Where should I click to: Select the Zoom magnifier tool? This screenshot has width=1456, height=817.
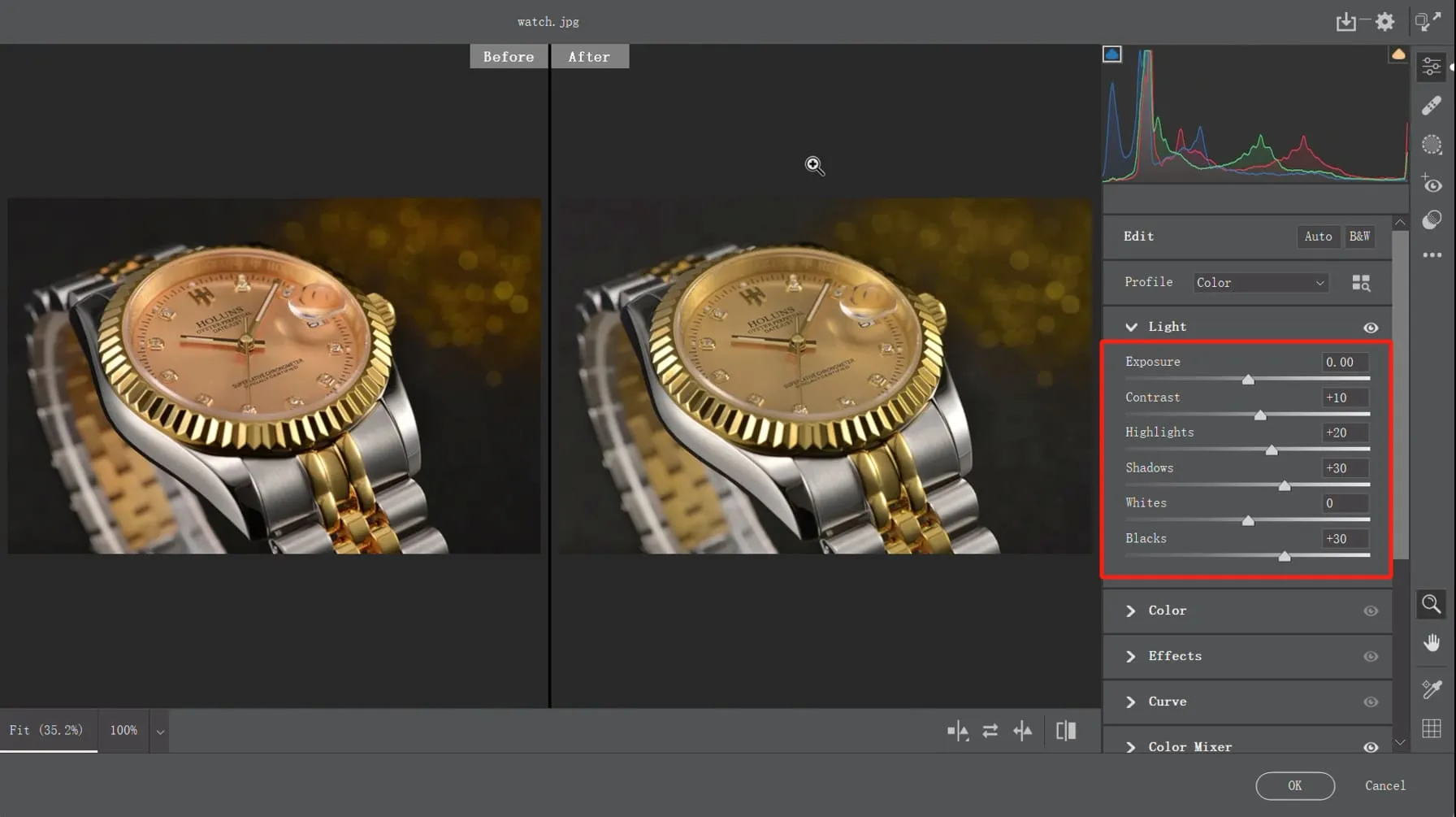[x=1432, y=604]
